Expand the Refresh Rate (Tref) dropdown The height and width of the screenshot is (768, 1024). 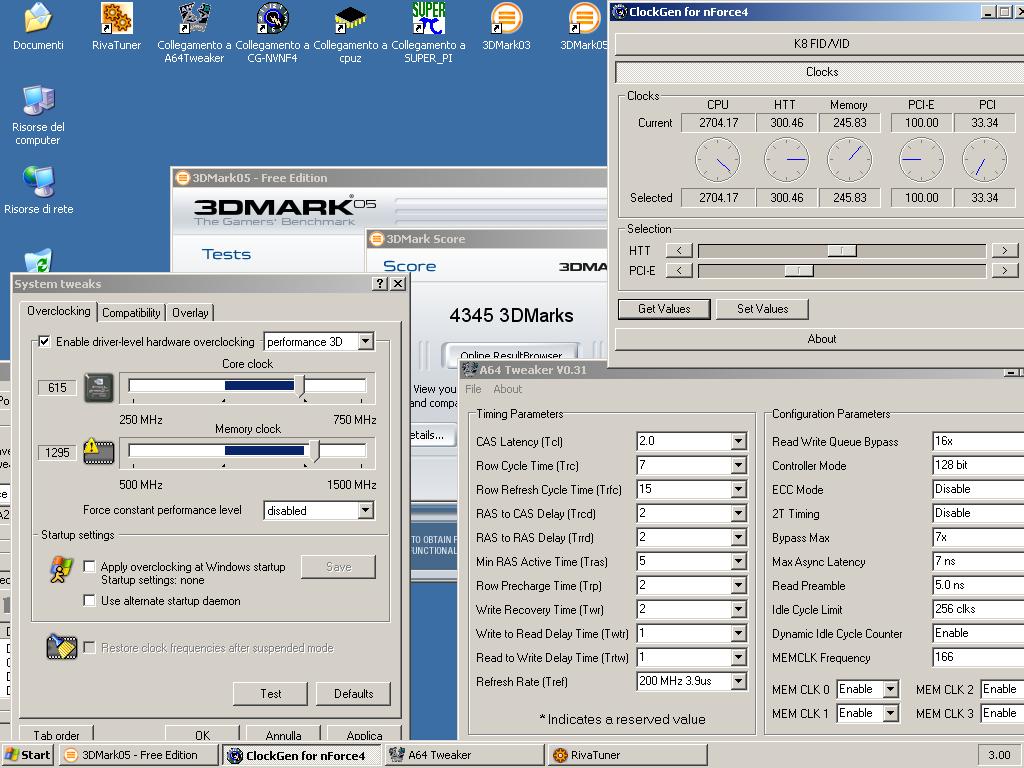[x=738, y=682]
